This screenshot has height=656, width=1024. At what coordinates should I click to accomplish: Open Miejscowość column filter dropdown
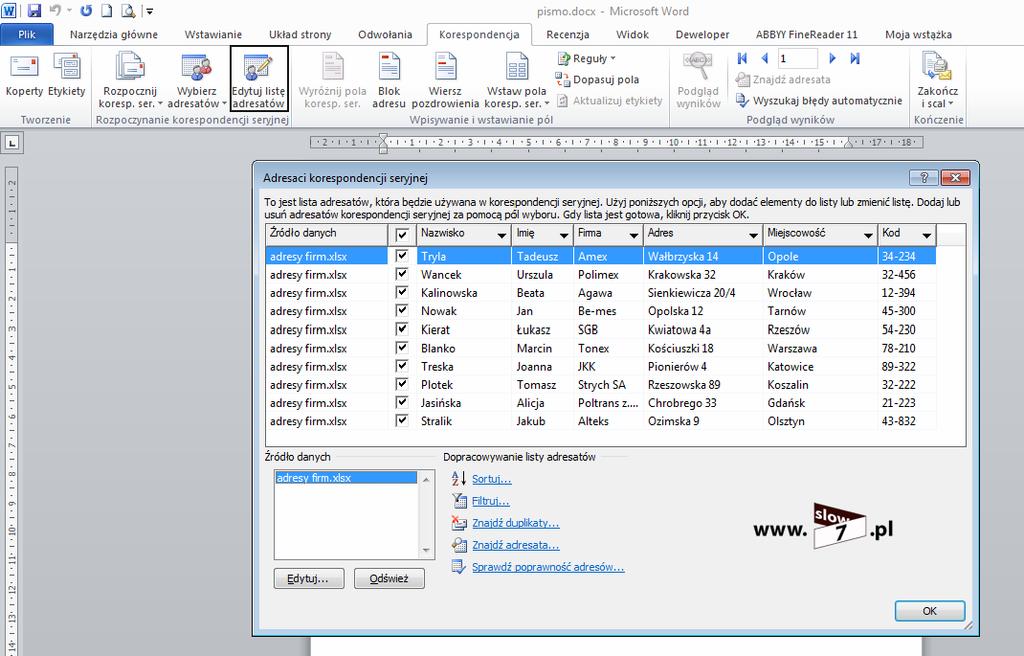tap(868, 235)
